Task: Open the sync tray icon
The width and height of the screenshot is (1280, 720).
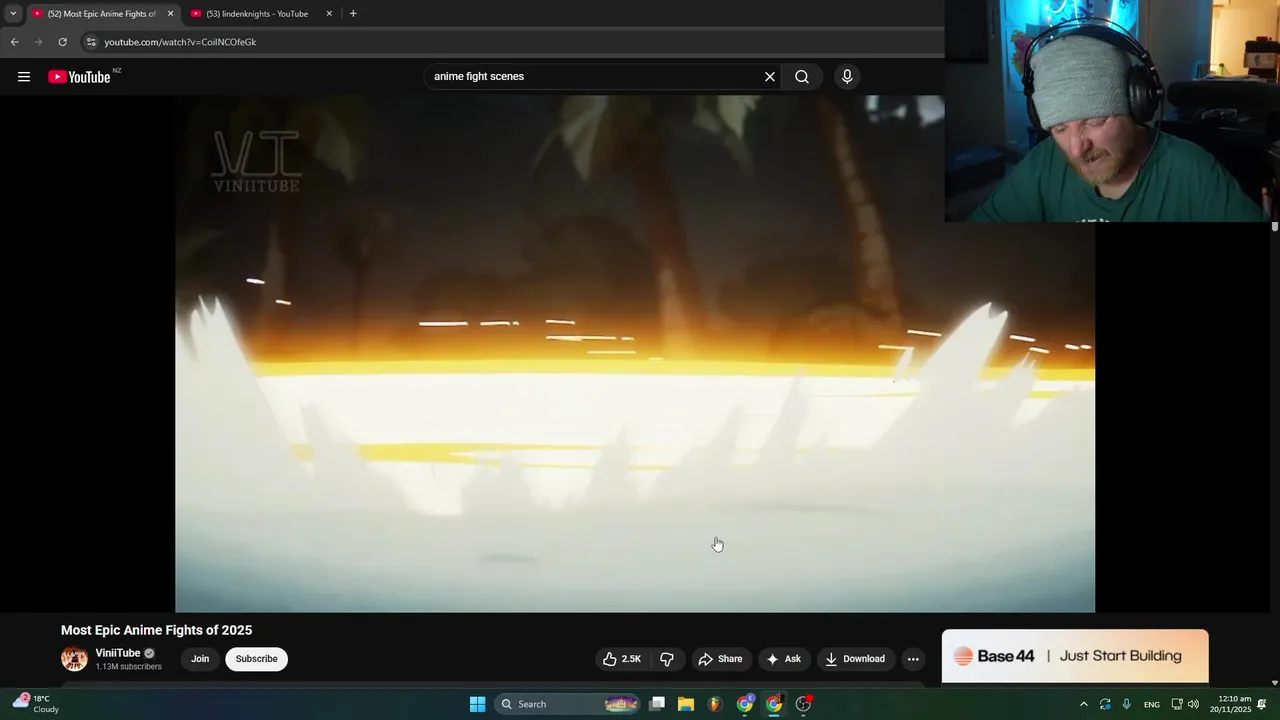Action: coord(1105,704)
